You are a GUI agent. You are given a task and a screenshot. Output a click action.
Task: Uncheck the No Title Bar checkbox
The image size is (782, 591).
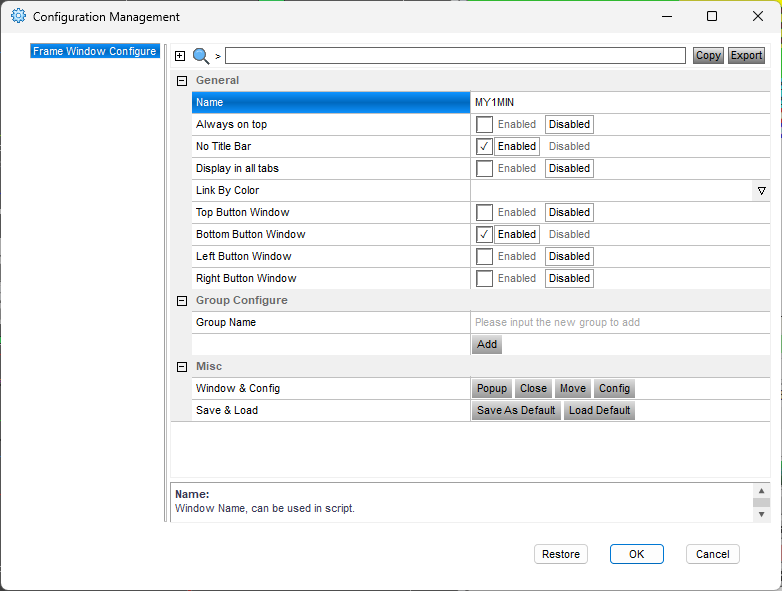click(x=484, y=147)
